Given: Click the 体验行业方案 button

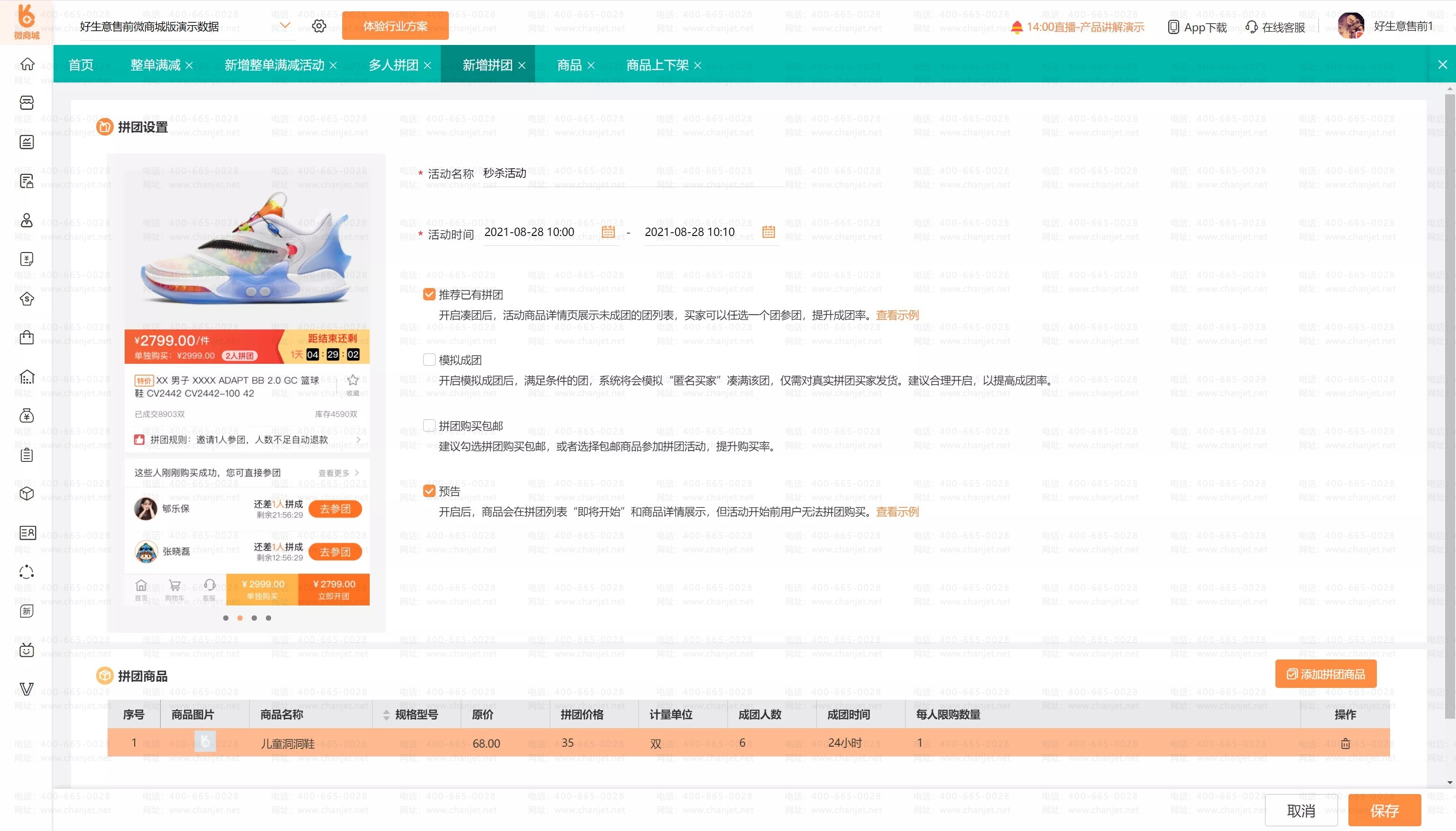Looking at the screenshot, I should (x=395, y=26).
